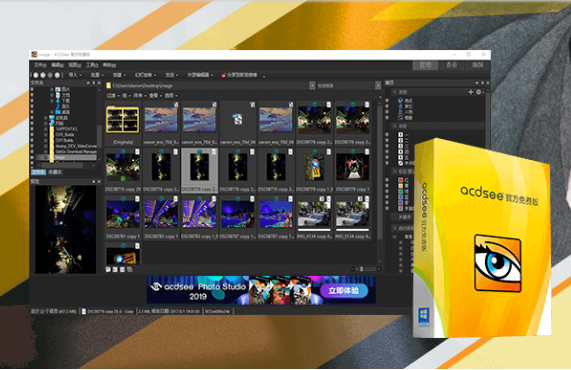
Task: Open the 导入 import dropdown
Action: tap(75, 75)
